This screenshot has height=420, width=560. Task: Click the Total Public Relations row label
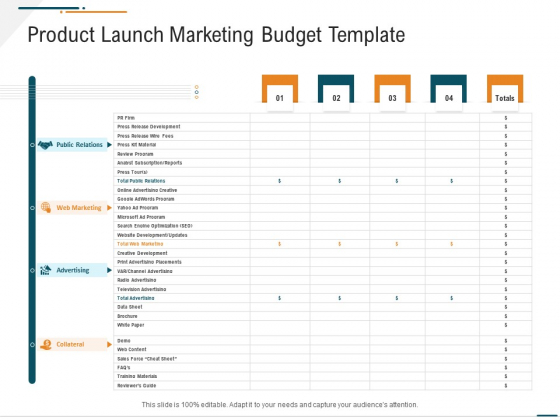[141, 181]
